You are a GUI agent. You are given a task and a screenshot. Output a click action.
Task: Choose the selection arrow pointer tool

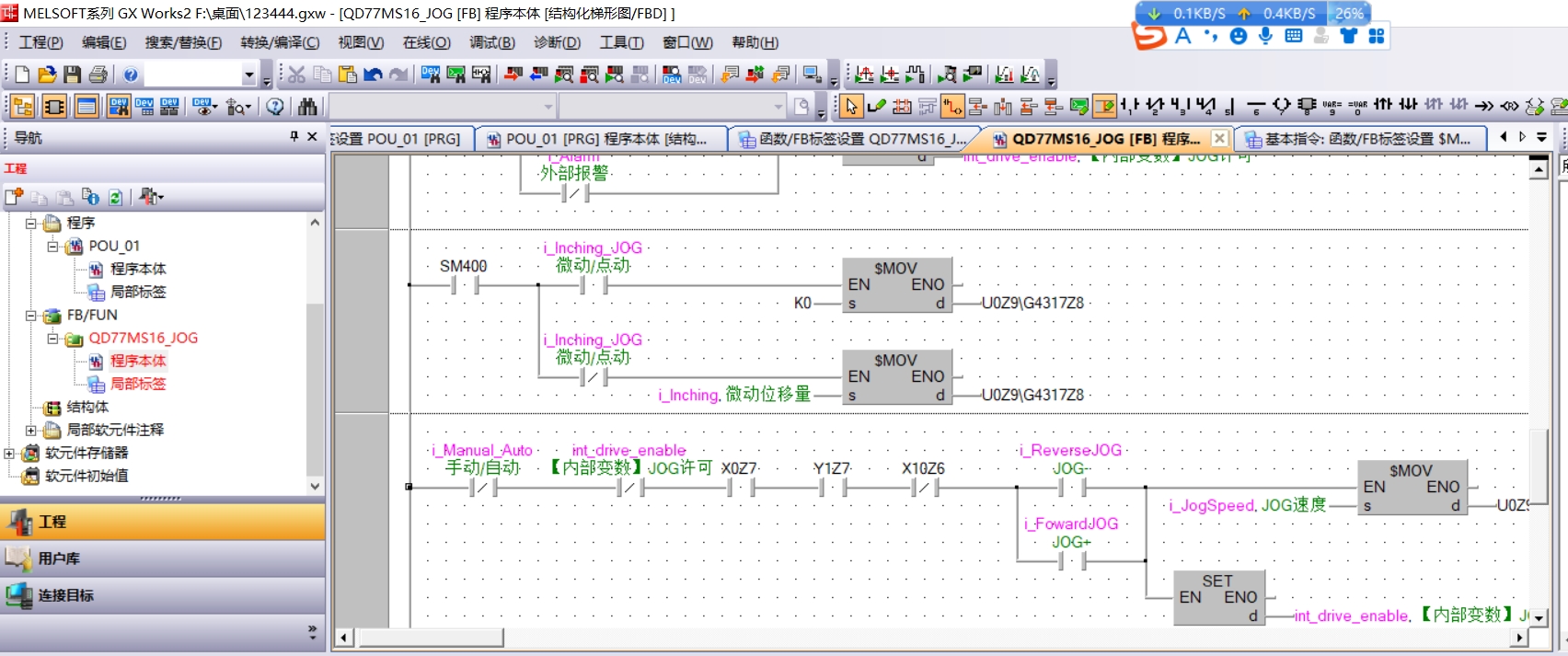coord(851,107)
